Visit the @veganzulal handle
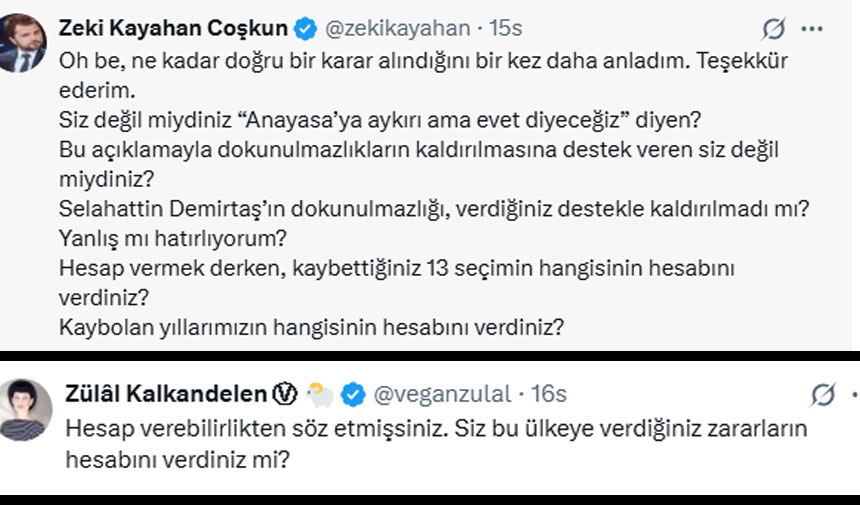860x505 pixels. 442,395
